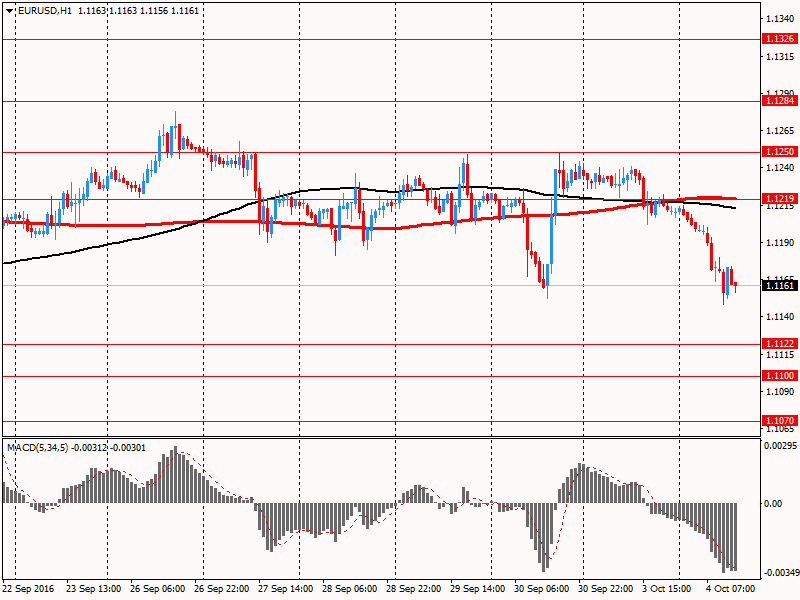Image resolution: width=800 pixels, height=600 pixels.
Task: Click the 1.1240 price scale value
Action: tap(781, 168)
